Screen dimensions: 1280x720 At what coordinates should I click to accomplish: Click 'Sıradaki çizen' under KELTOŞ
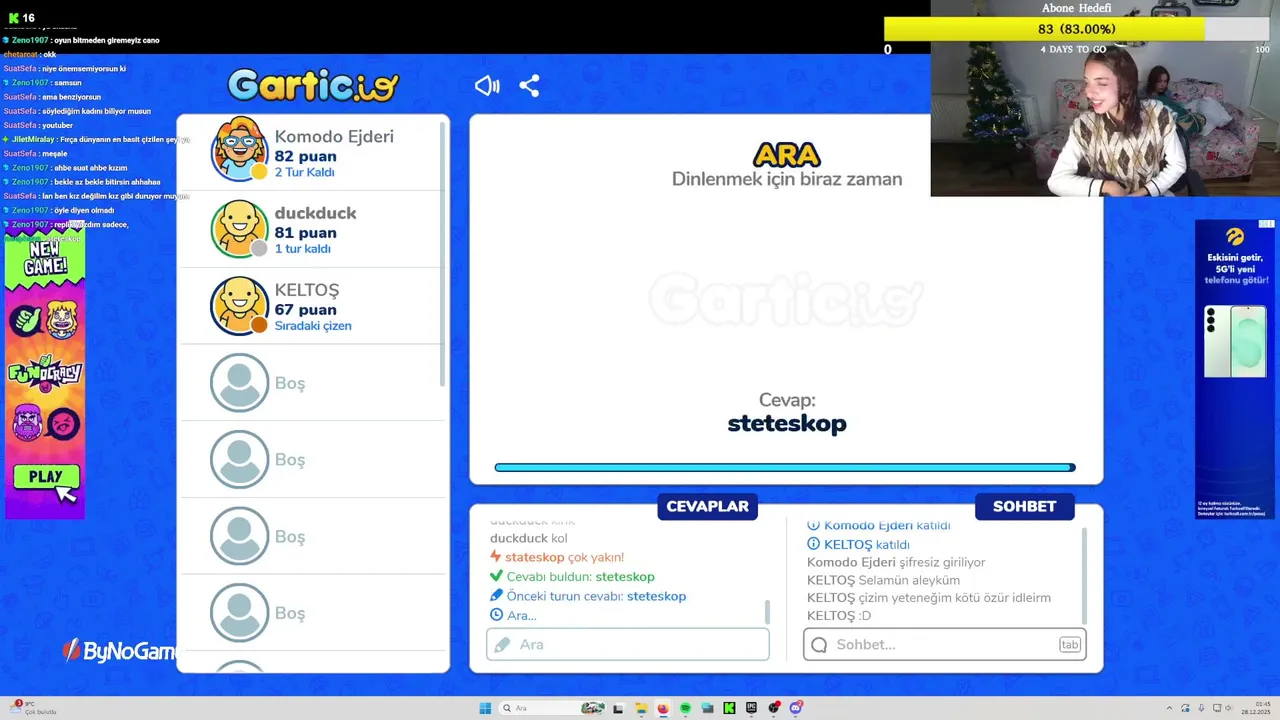(313, 326)
